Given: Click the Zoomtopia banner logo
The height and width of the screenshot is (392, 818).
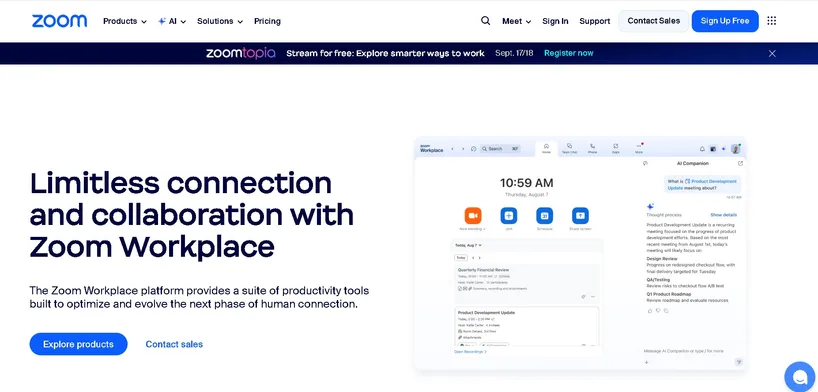Looking at the screenshot, I should 240,53.
